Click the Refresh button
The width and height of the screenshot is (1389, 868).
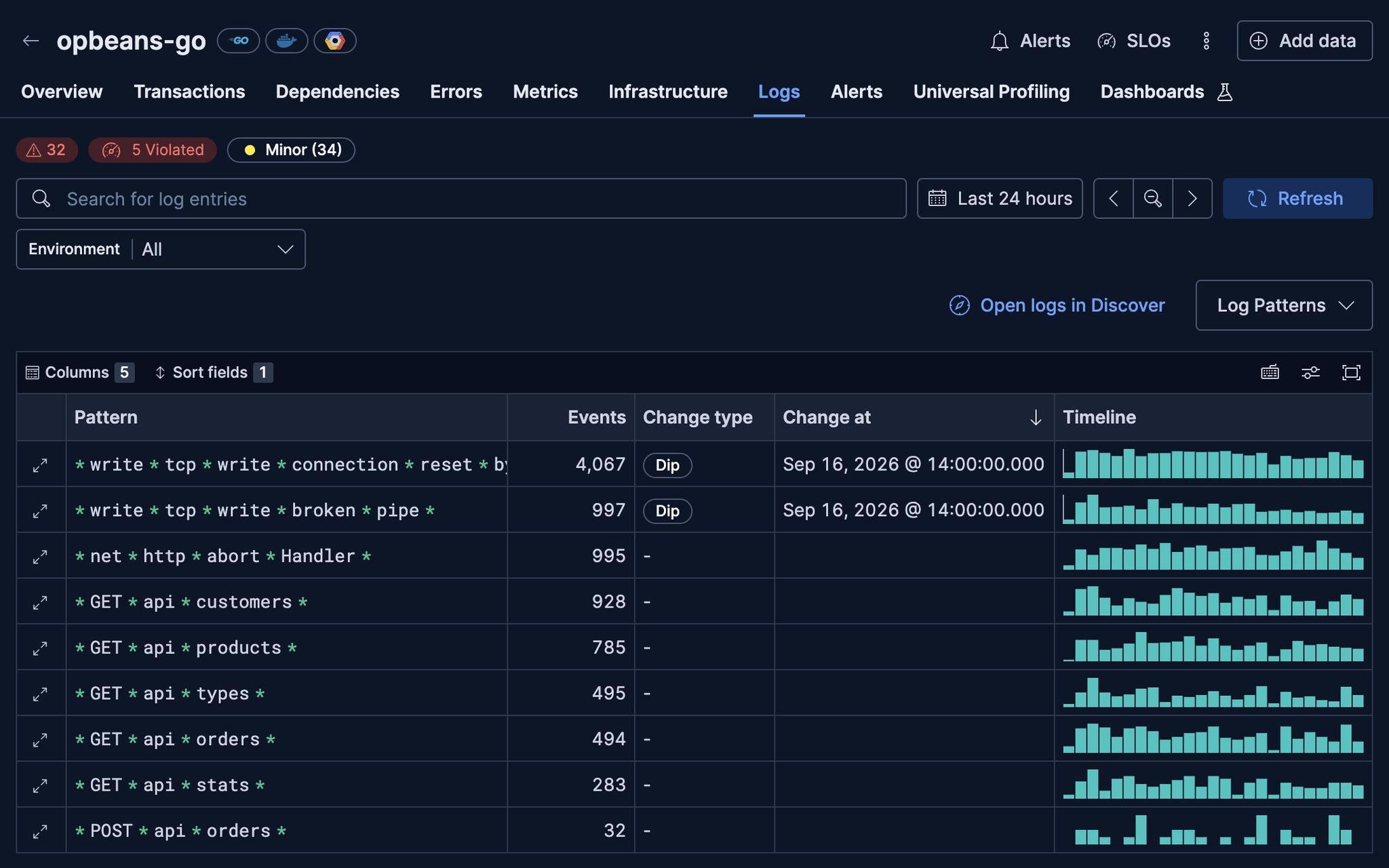(1297, 199)
